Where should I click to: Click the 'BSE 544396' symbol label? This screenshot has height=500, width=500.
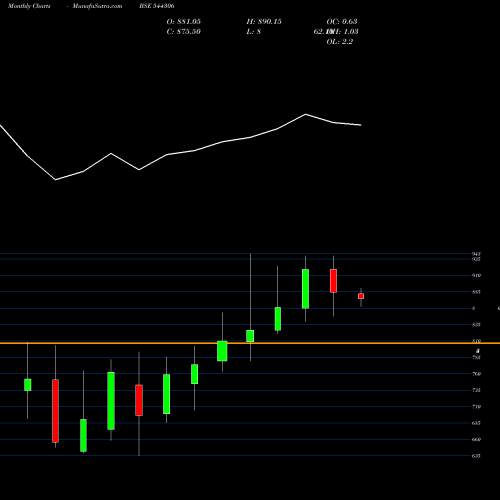(x=157, y=6)
